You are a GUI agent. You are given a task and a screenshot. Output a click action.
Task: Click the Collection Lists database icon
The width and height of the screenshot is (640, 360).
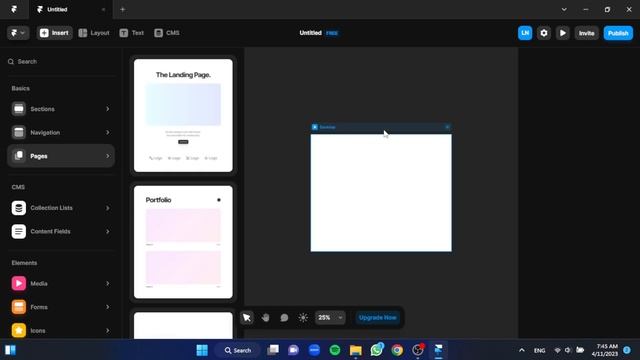[19, 208]
